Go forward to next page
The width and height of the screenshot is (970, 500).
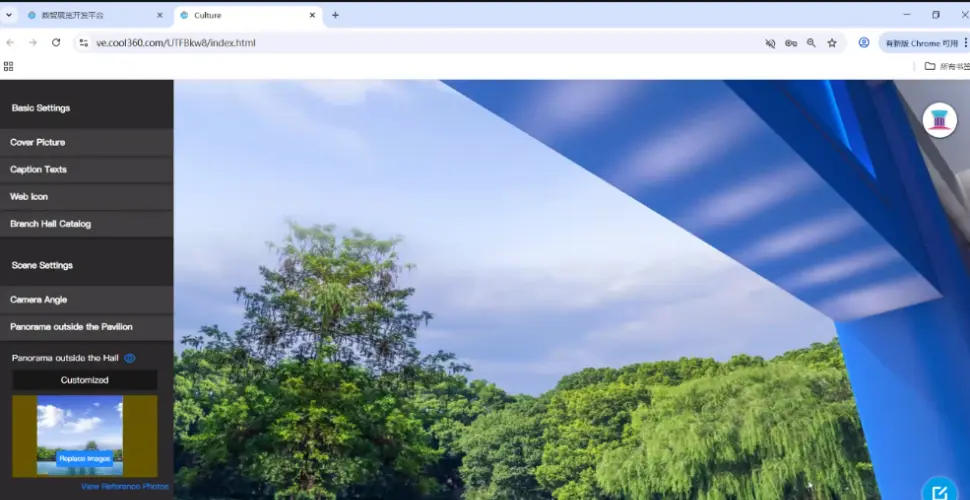click(x=33, y=43)
